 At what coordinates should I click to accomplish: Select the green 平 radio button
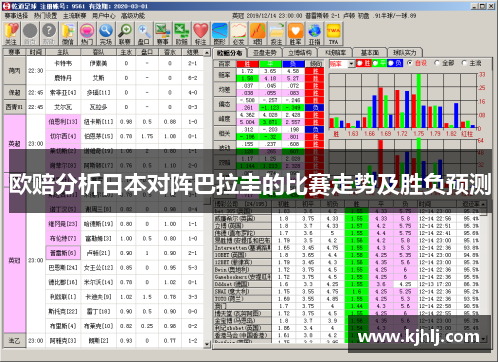[375, 63]
